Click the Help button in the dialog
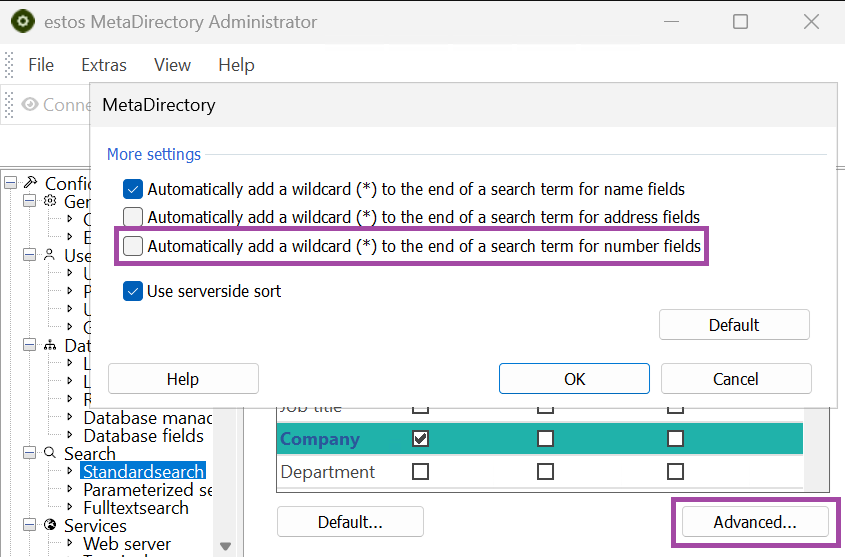Viewport: 845px width, 557px height. pos(183,379)
